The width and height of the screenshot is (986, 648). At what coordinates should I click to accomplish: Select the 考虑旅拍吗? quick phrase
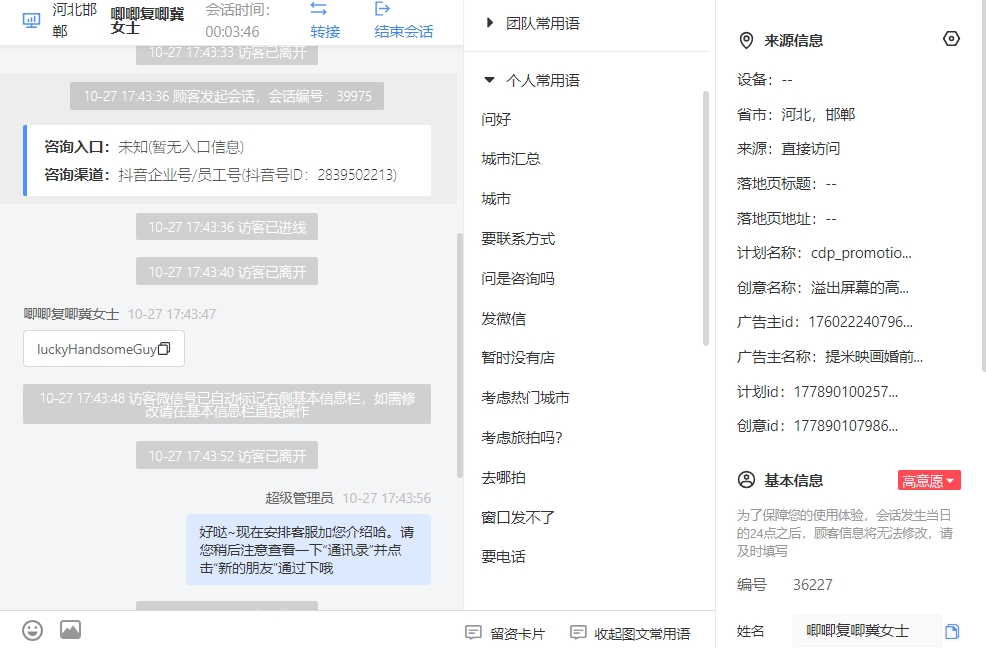(522, 437)
